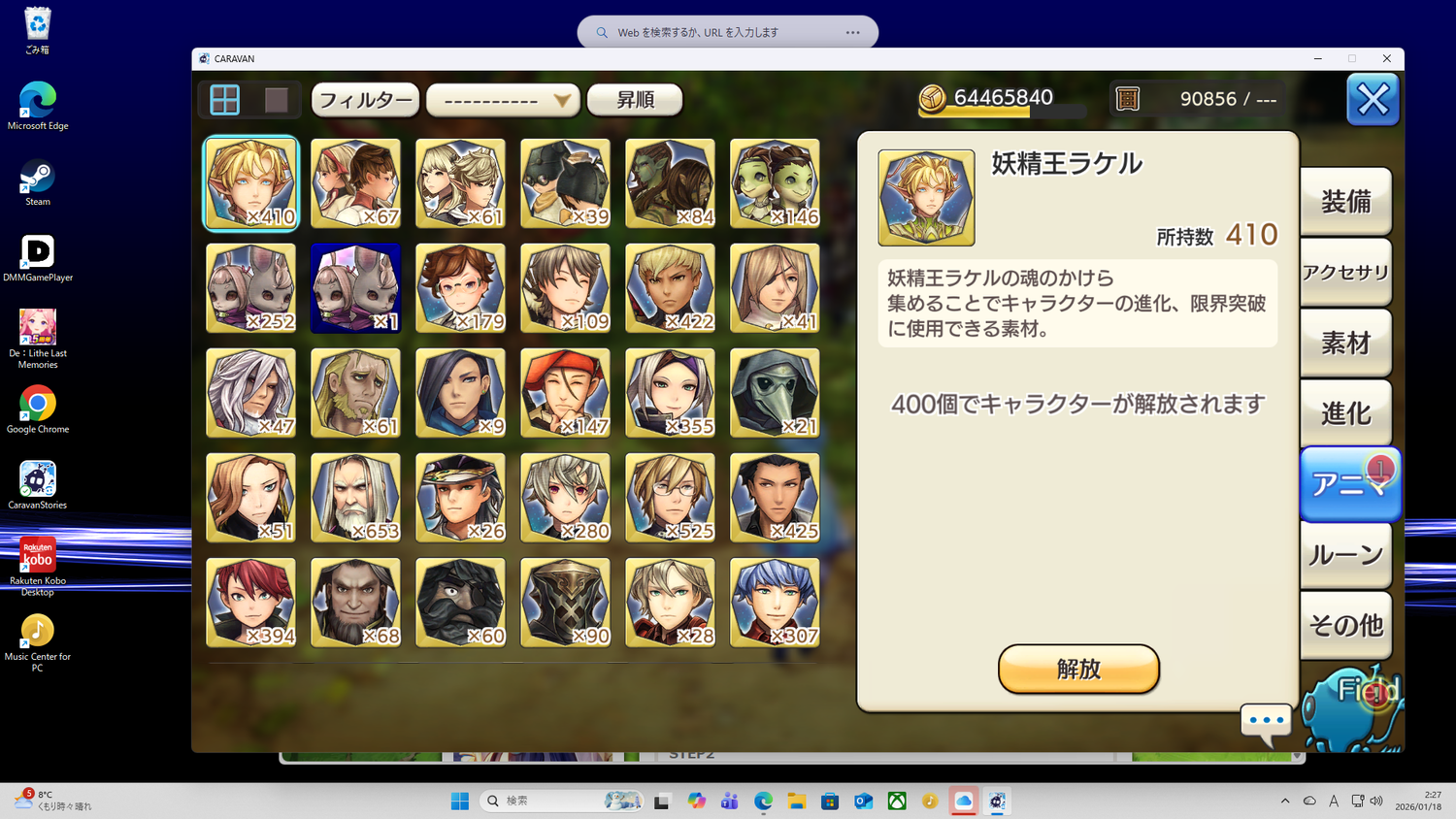Click the Edge browser search bar
1456x819 pixels.
coord(728,32)
